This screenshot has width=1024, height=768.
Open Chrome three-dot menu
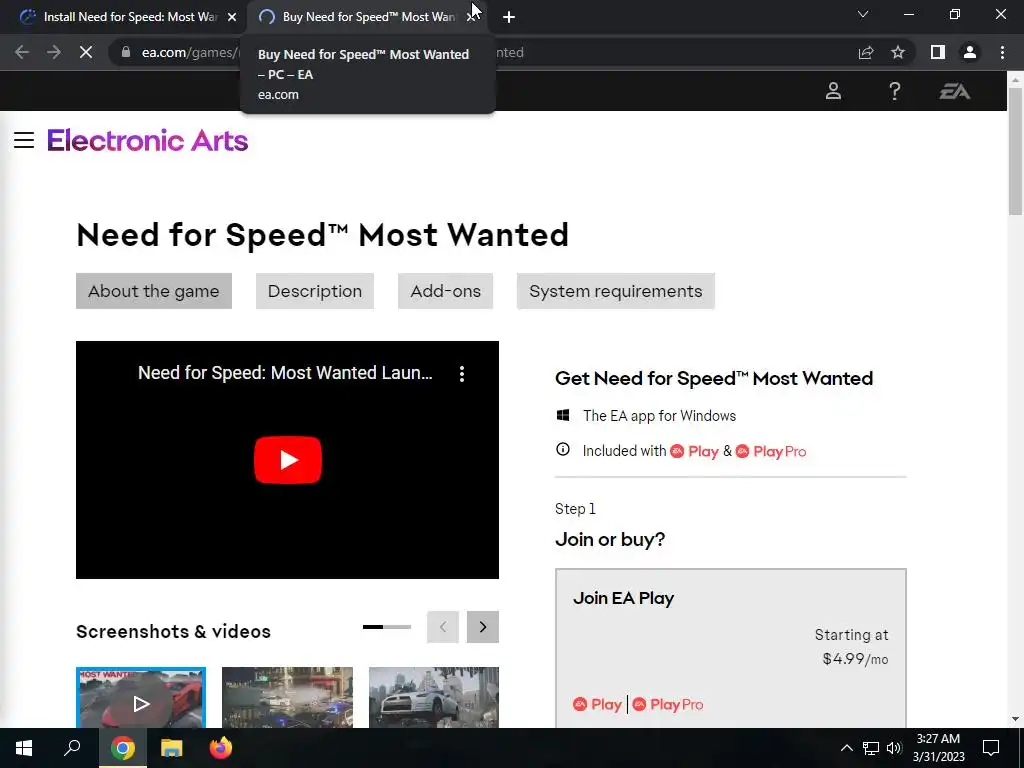pyautogui.click(x=1002, y=52)
